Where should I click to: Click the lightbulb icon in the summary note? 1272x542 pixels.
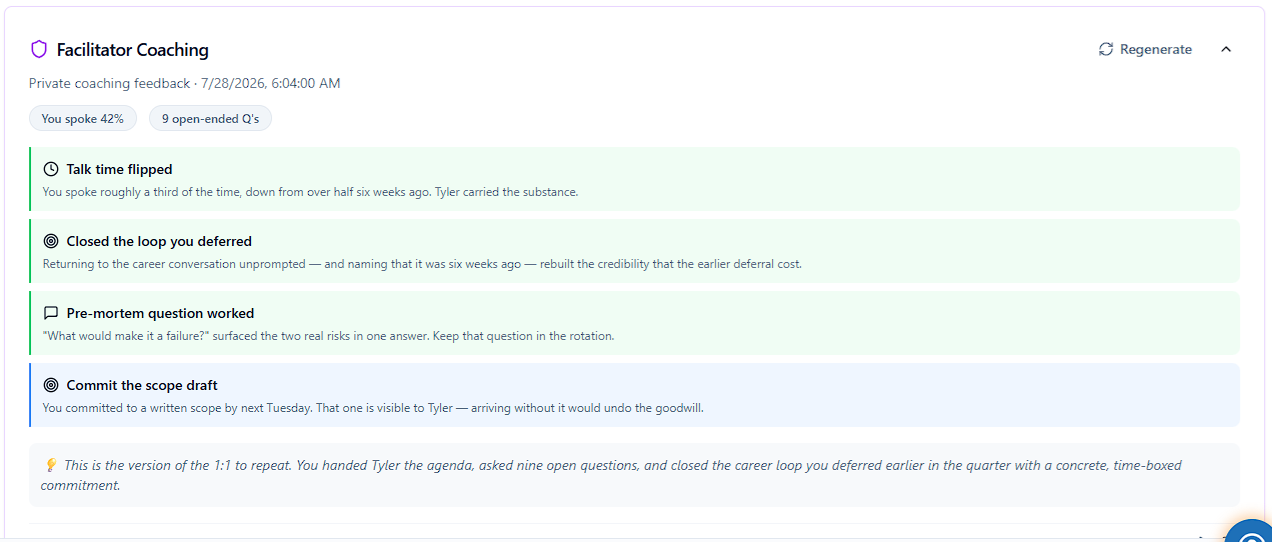[x=50, y=465]
